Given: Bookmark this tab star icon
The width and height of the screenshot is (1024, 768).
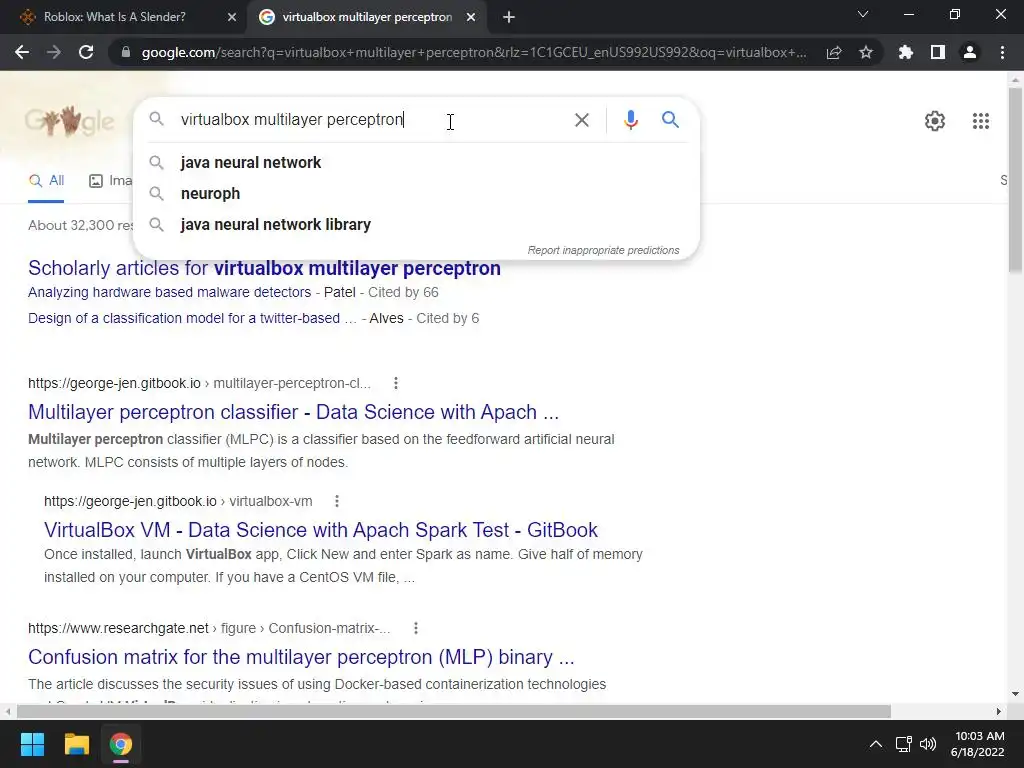Looking at the screenshot, I should click(x=866, y=52).
